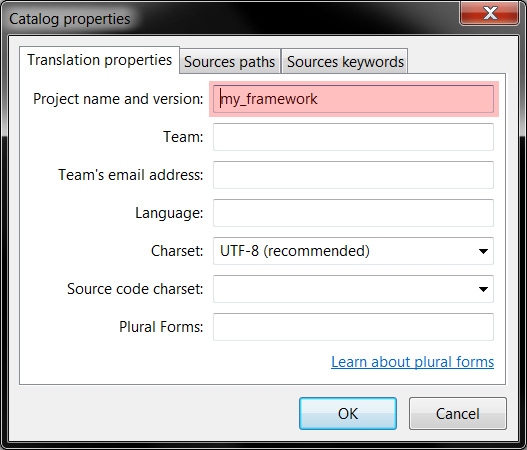Click the UTF-8 (recommended) combo box
The width and height of the screenshot is (527, 450).
353,251
